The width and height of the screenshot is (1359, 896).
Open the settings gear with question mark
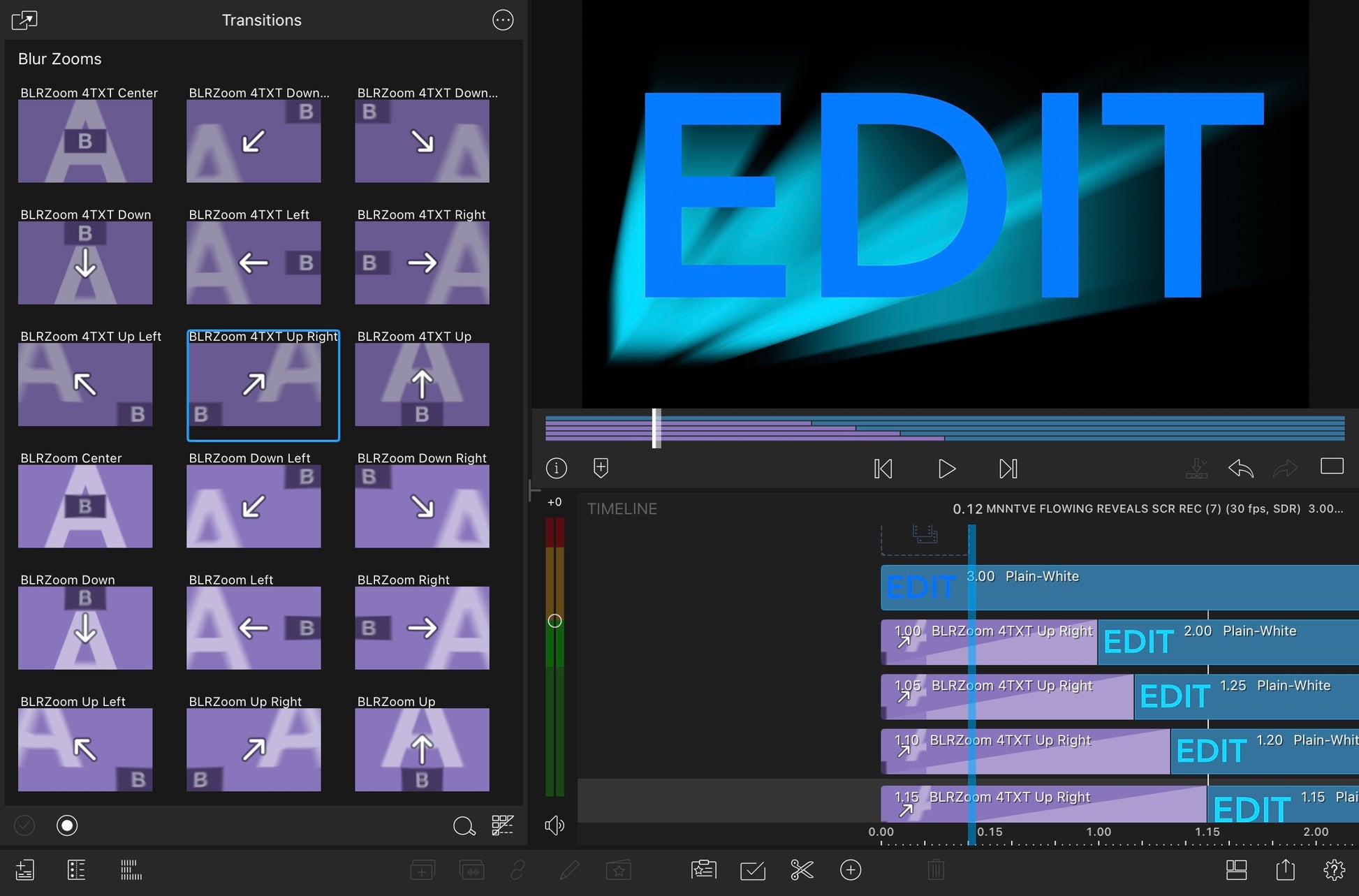[1334, 869]
